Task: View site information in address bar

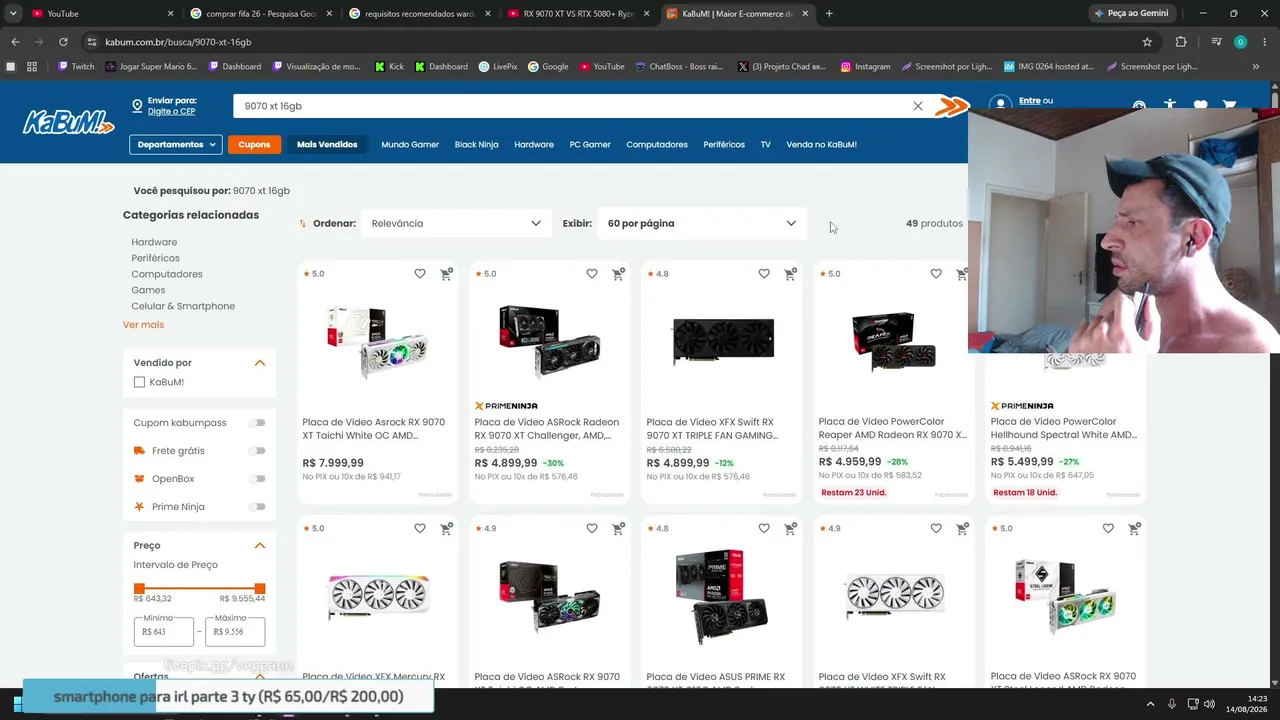Action: coord(92,42)
